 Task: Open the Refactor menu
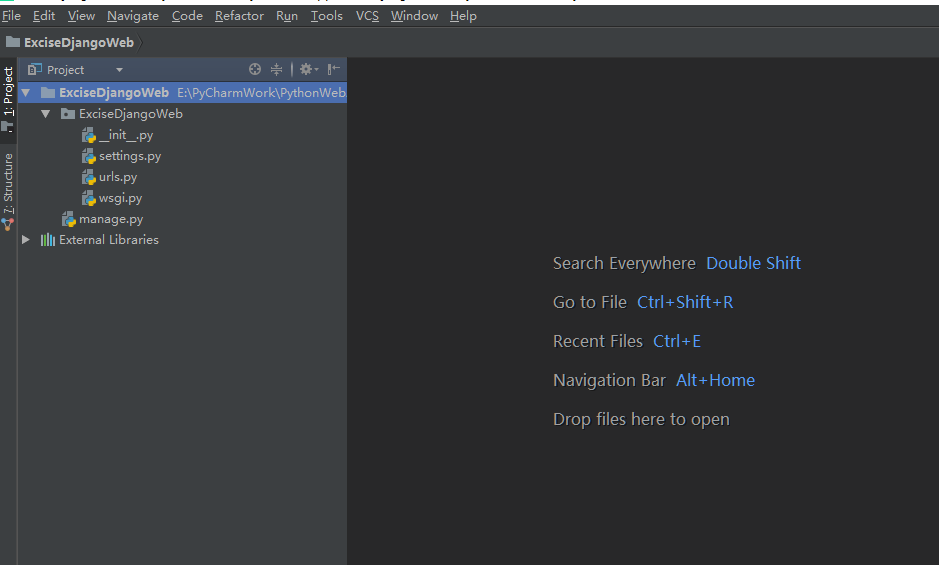[239, 16]
